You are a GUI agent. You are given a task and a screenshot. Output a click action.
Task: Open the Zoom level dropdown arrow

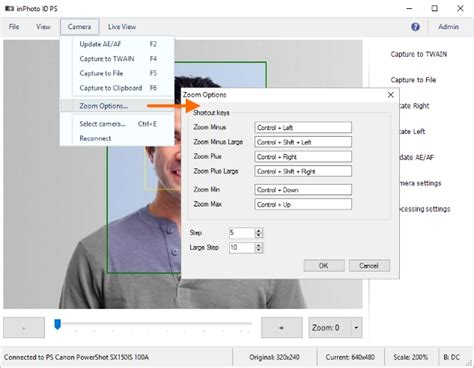tap(356, 328)
